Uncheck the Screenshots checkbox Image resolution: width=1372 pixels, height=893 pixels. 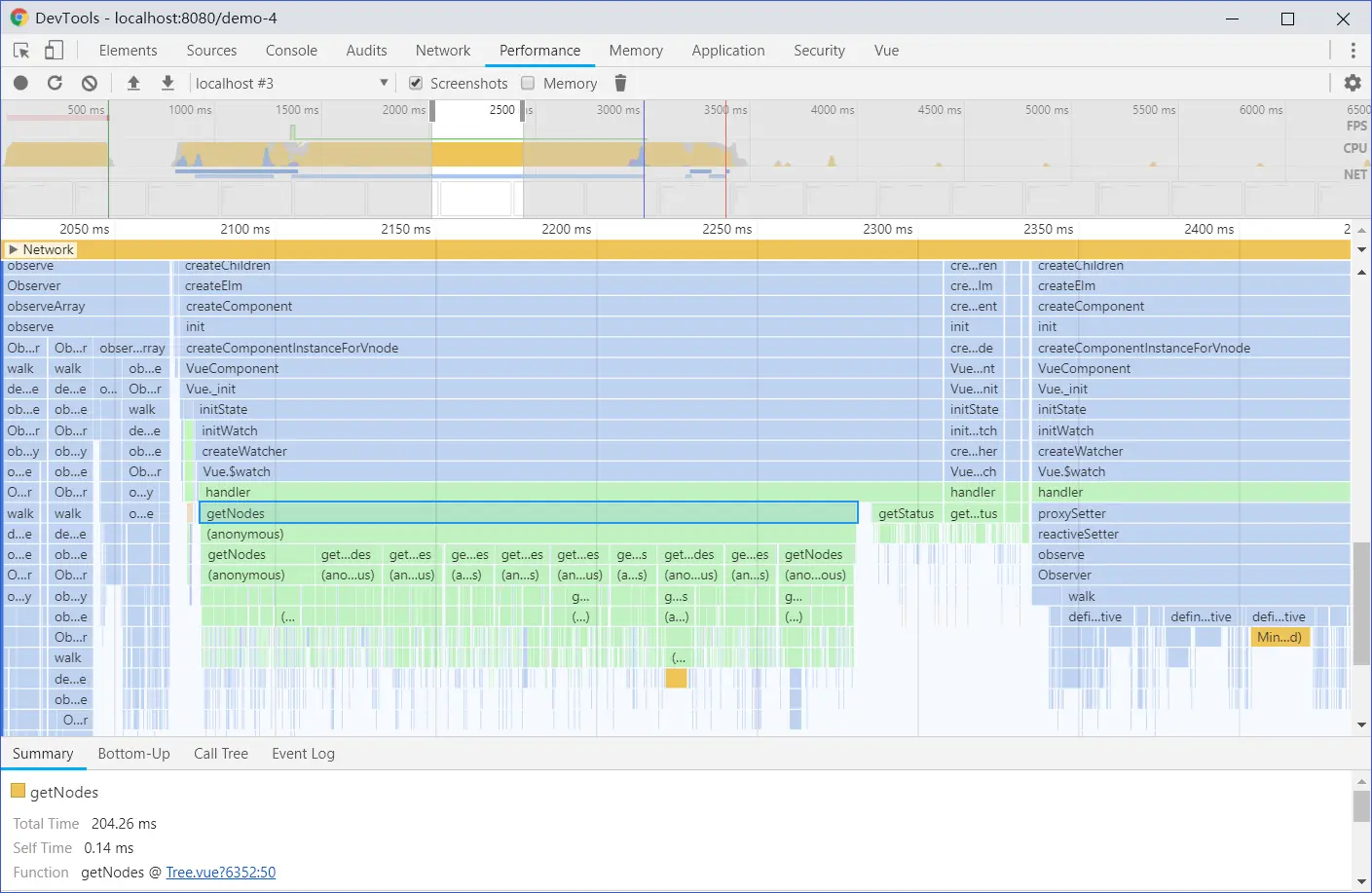pyautogui.click(x=416, y=84)
